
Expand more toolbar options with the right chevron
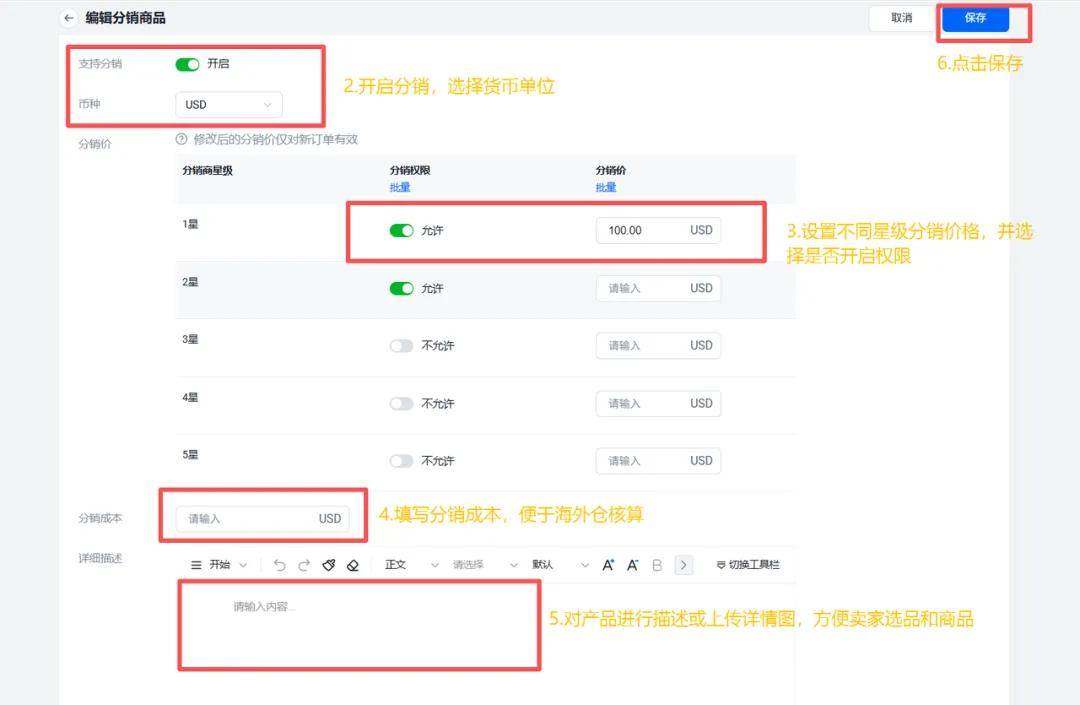(684, 565)
